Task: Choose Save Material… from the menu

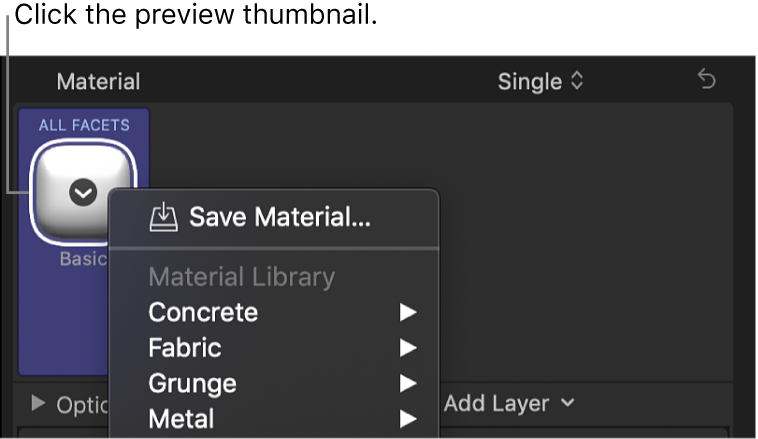Action: [280, 217]
